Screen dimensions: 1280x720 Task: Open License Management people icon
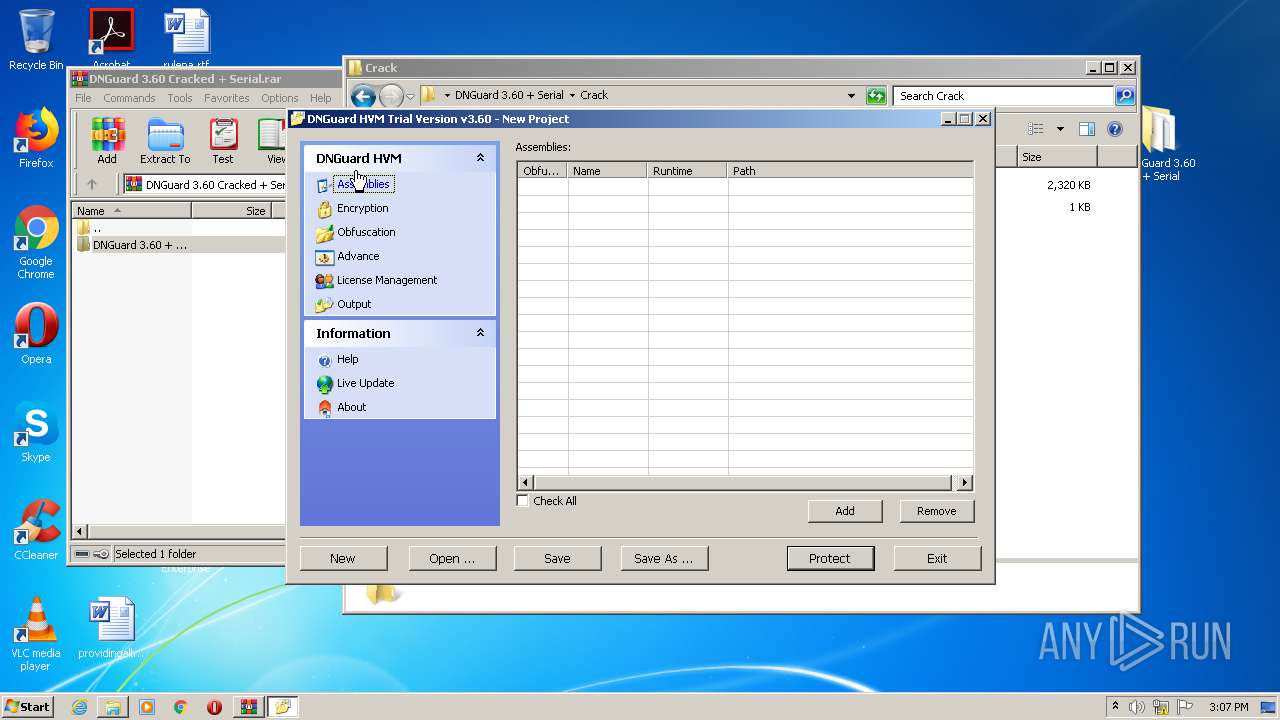[324, 280]
